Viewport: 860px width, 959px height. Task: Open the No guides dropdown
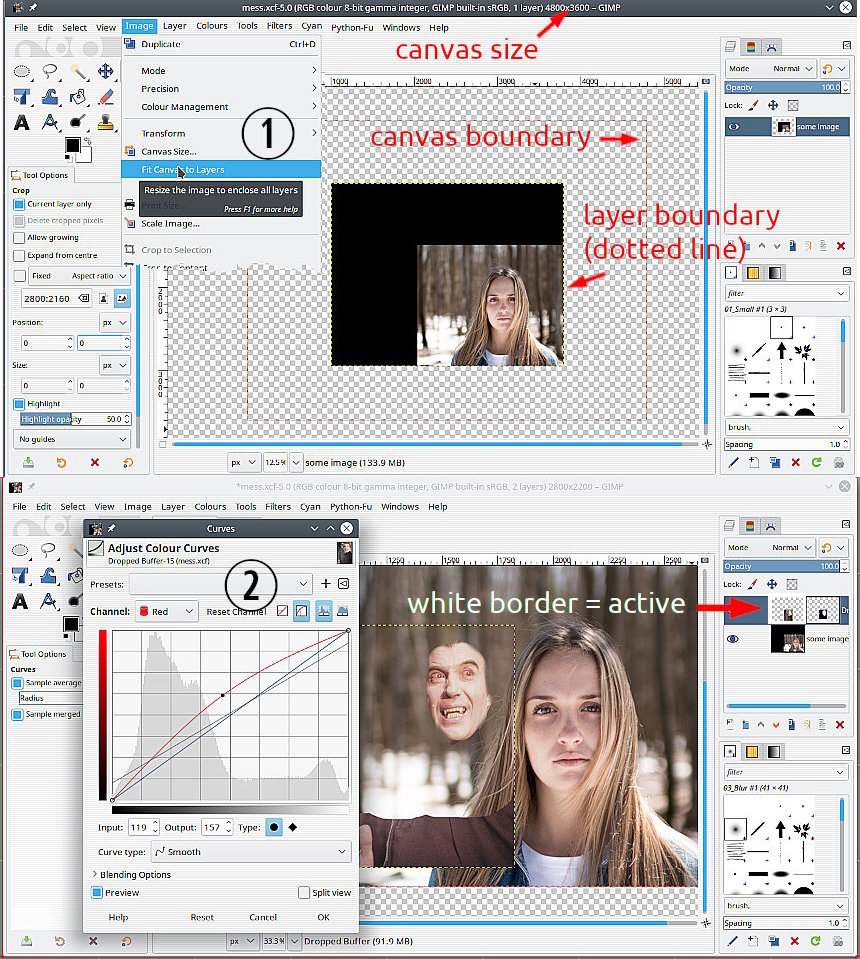coord(72,439)
